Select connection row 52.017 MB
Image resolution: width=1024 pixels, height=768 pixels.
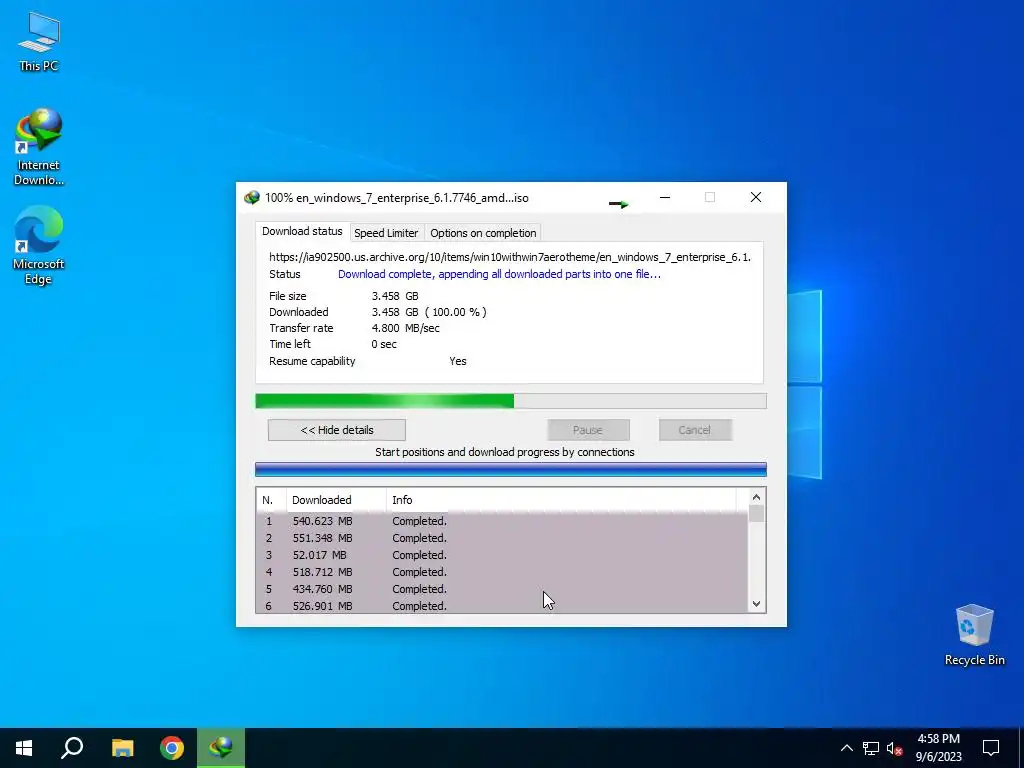(x=502, y=555)
